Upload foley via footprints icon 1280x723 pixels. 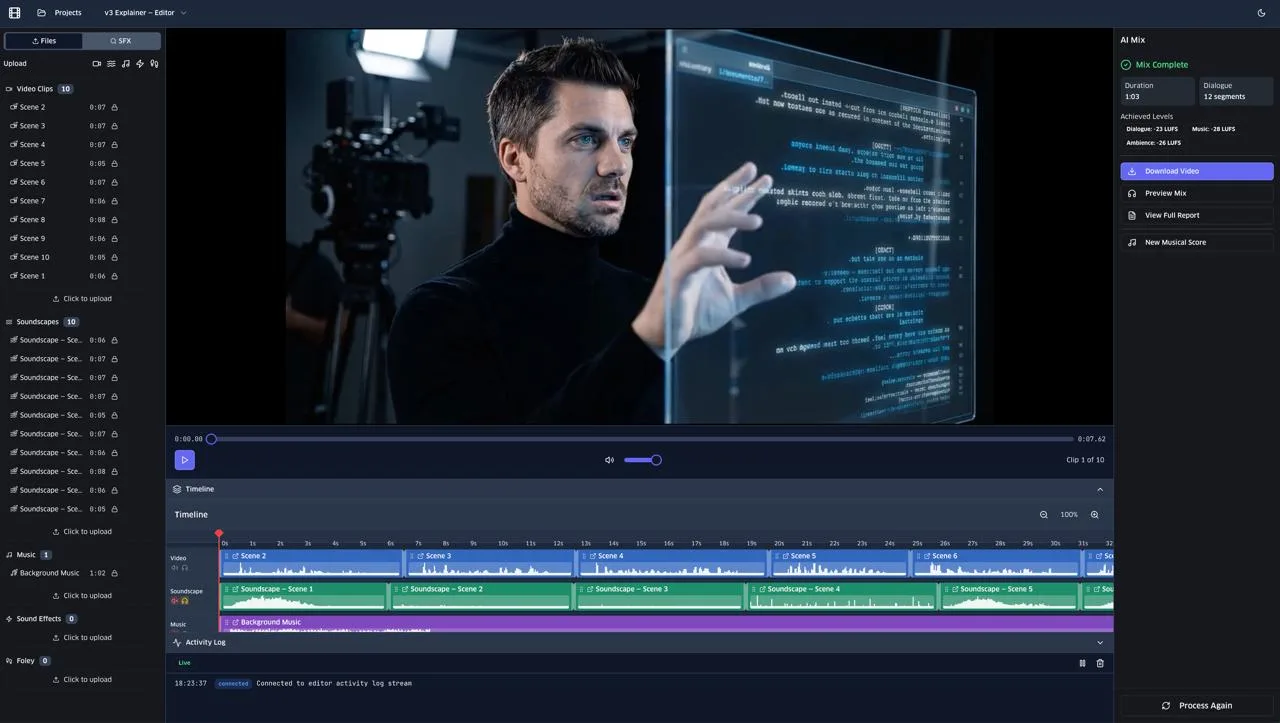pos(154,64)
